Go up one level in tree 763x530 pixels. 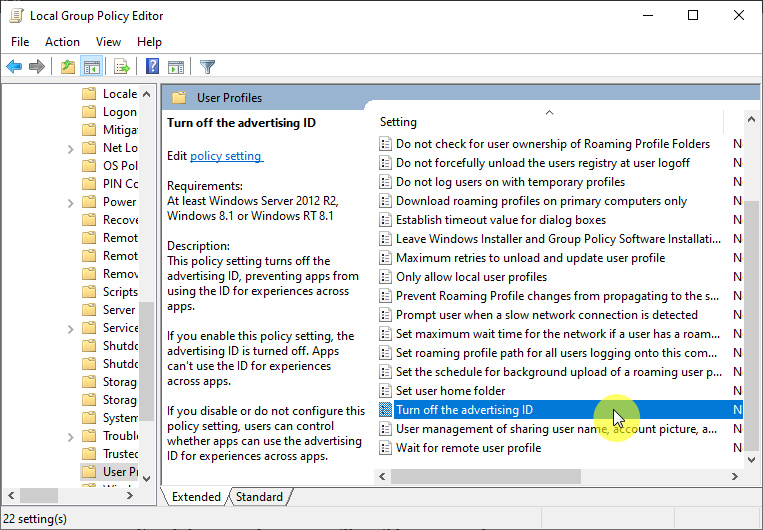(x=67, y=67)
